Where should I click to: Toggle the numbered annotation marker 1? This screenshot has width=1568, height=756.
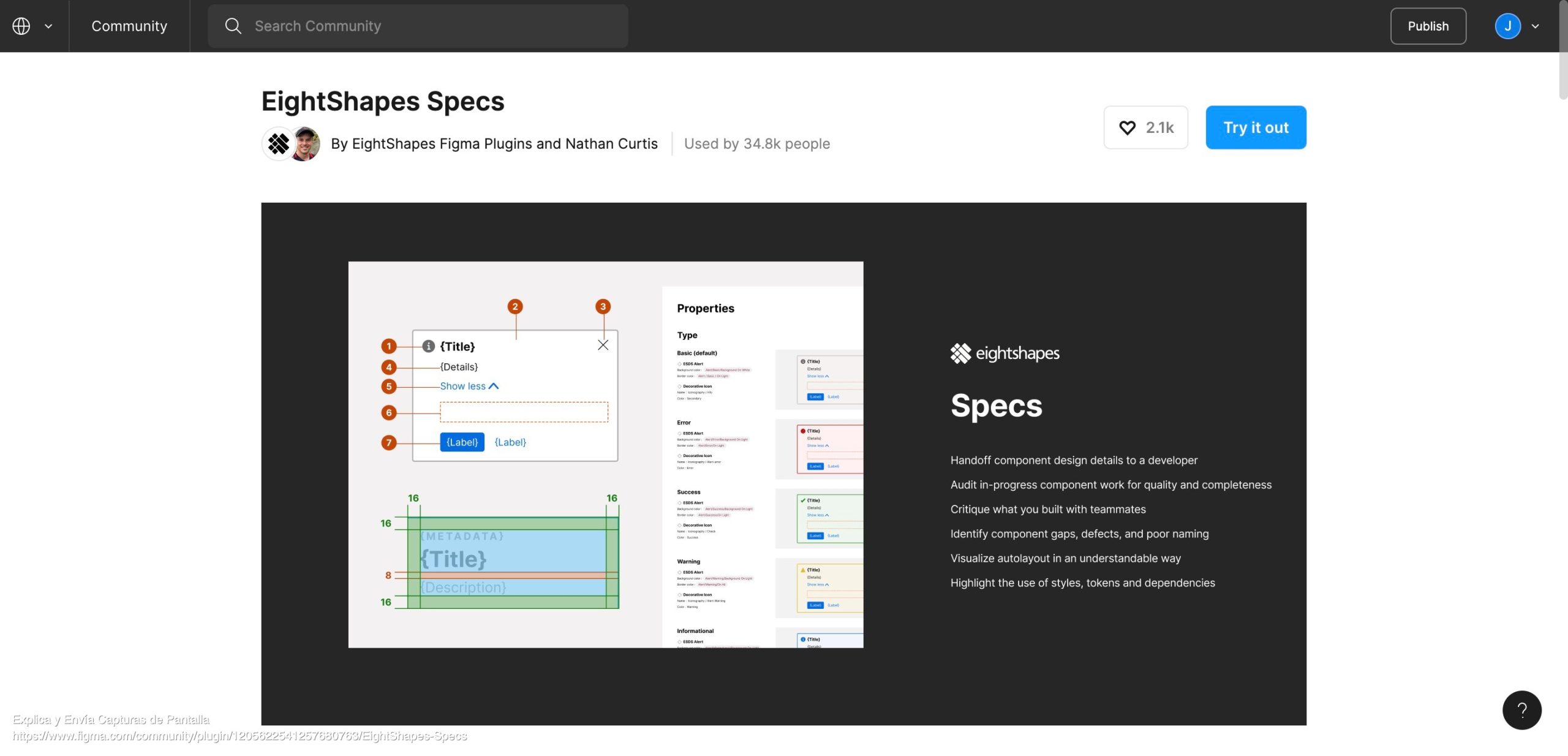pos(389,346)
